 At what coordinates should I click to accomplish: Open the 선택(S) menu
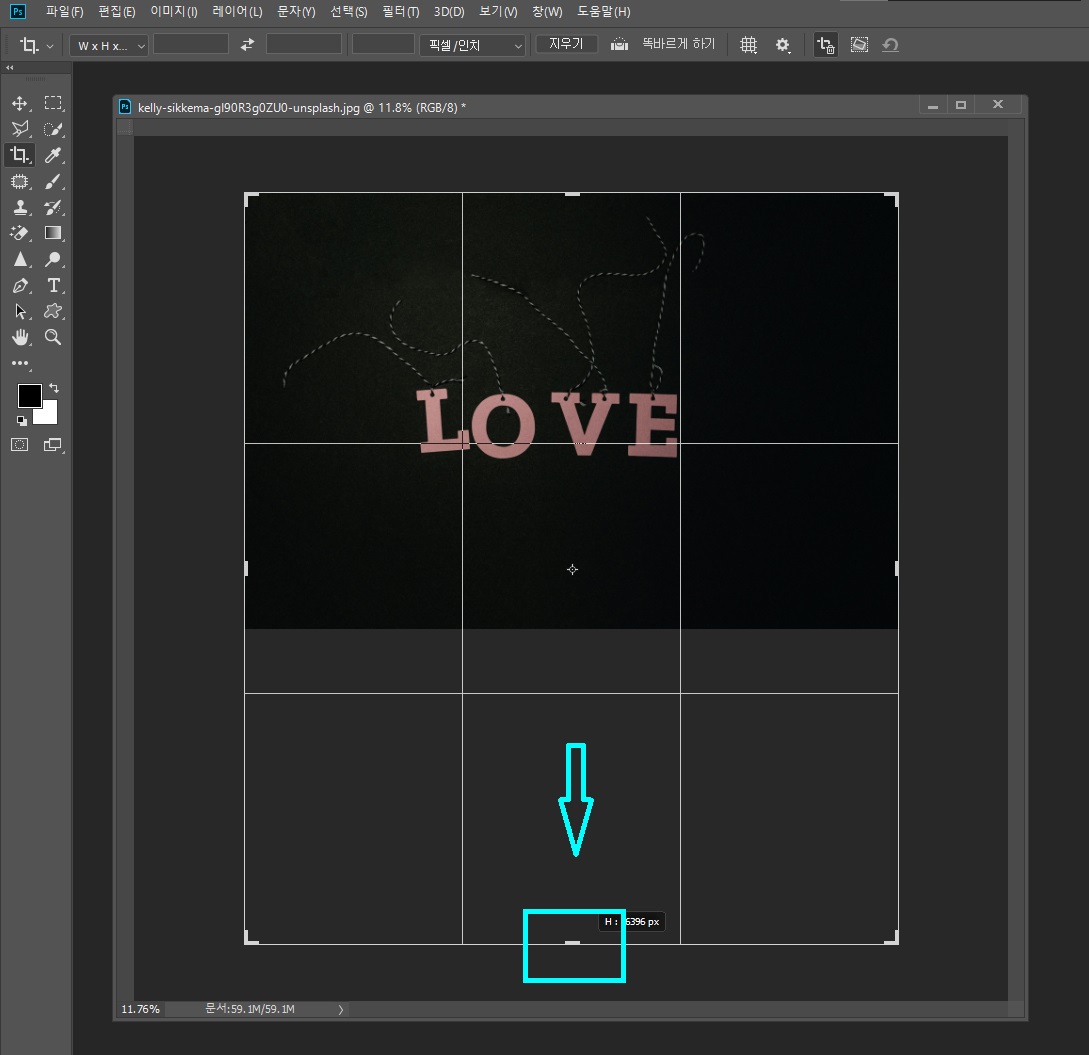349,12
